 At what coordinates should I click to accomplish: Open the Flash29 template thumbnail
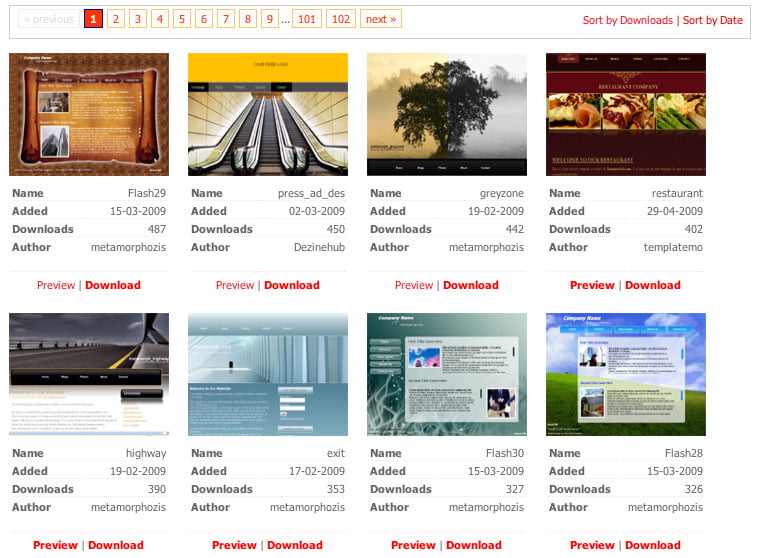pos(89,114)
